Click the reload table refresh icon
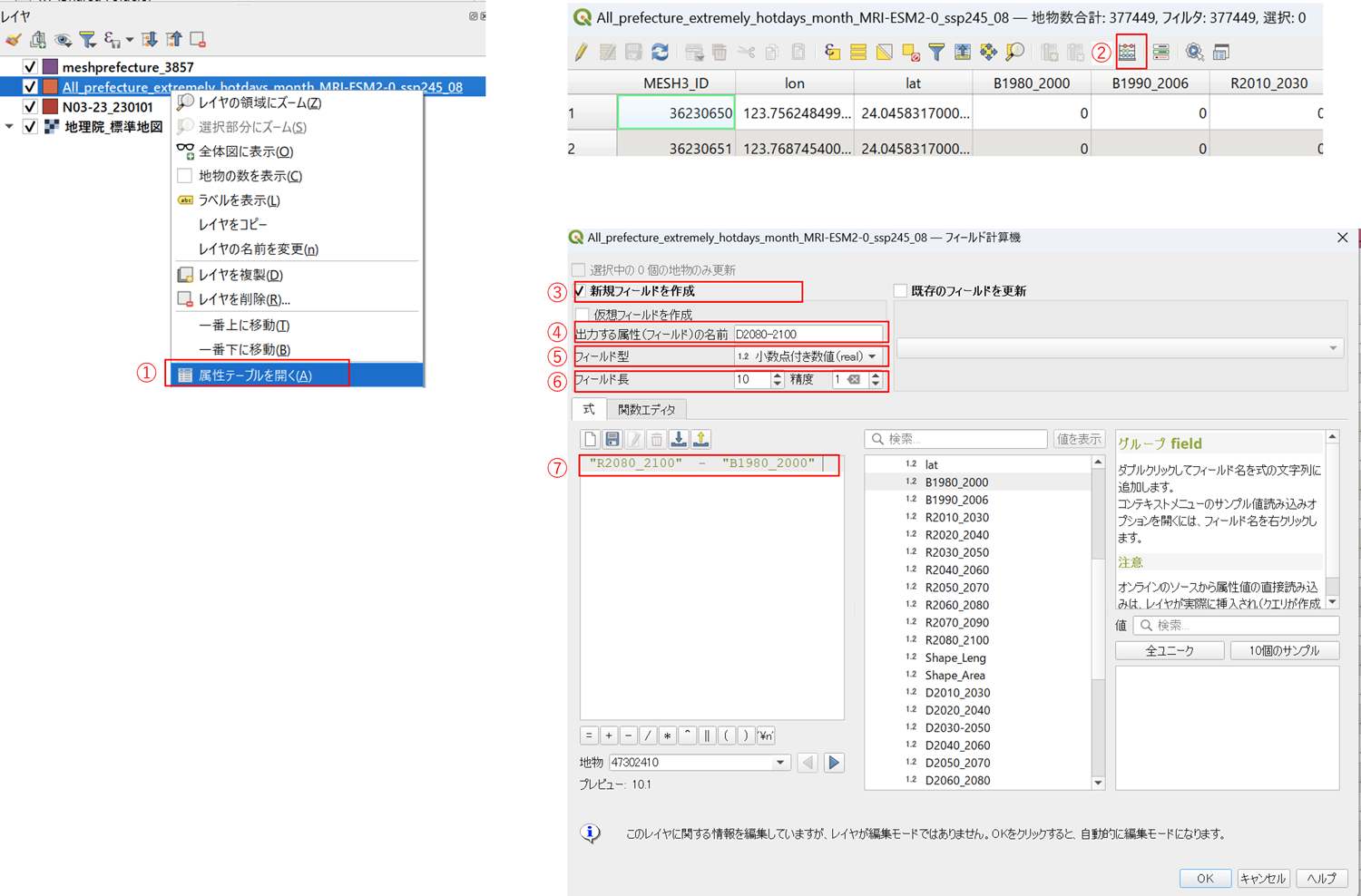 (x=660, y=53)
